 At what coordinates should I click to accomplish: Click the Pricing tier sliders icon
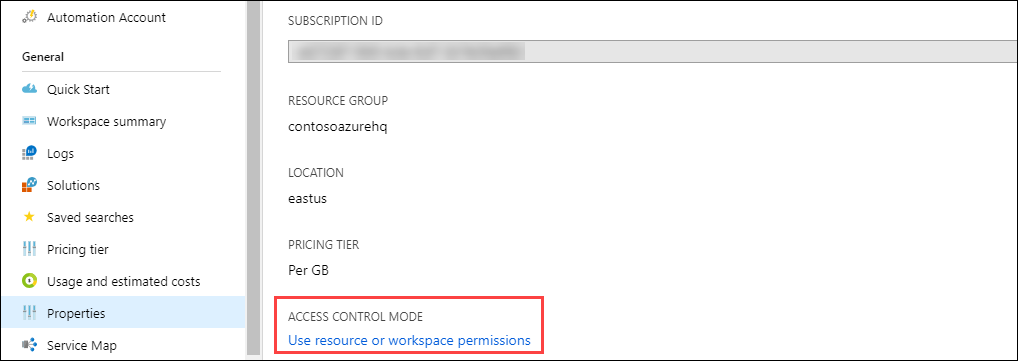(30, 249)
